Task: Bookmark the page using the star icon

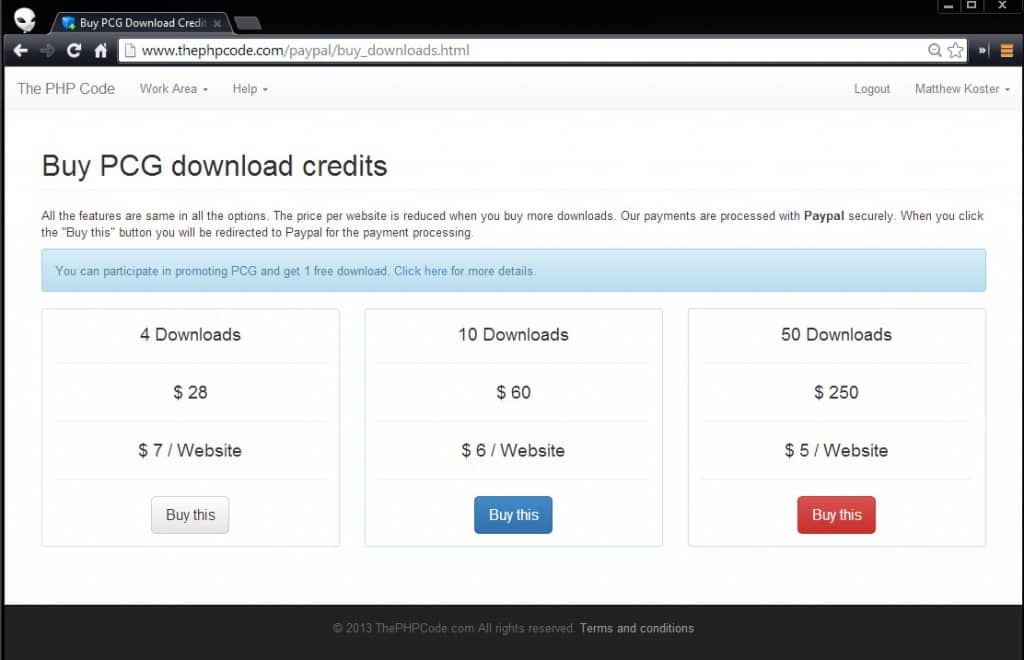Action: pos(955,49)
